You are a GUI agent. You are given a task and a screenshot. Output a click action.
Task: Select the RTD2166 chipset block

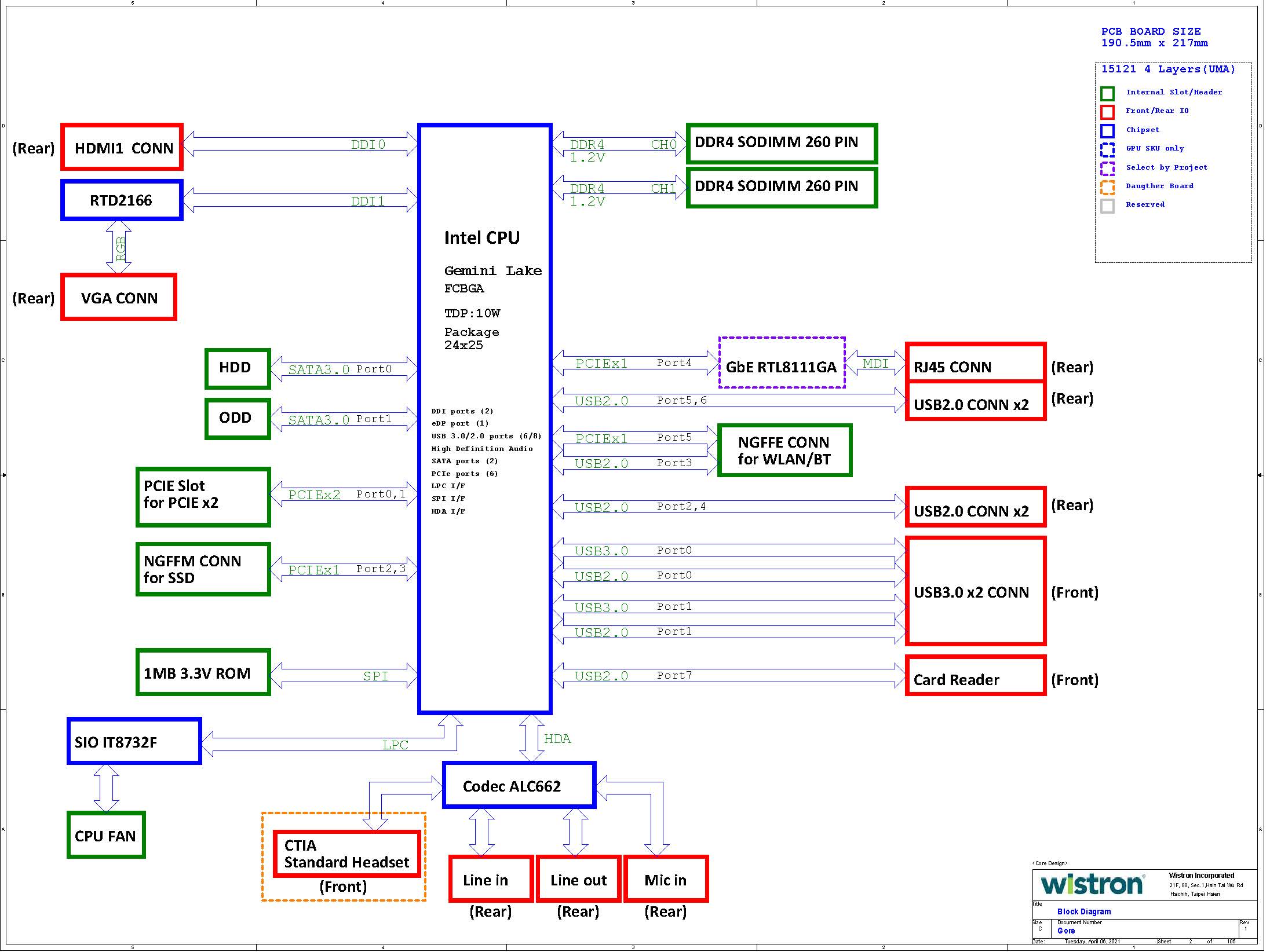click(x=122, y=200)
